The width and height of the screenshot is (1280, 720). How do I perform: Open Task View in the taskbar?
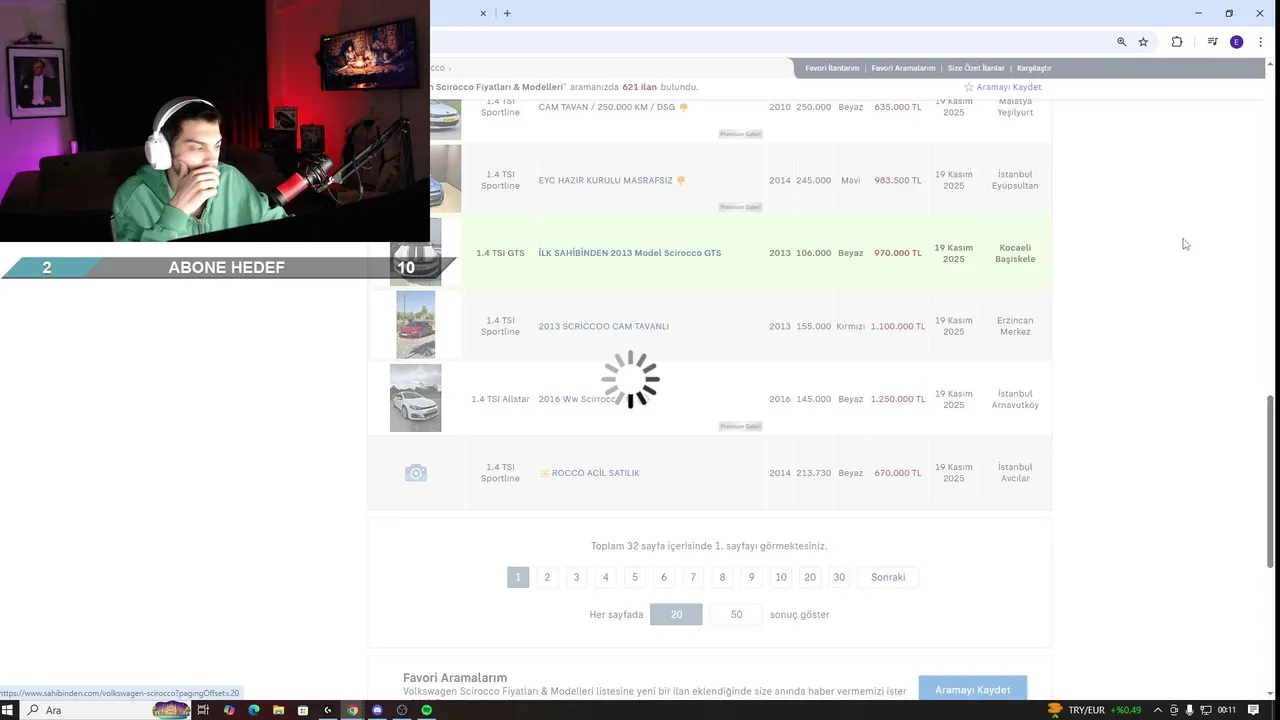tap(203, 710)
